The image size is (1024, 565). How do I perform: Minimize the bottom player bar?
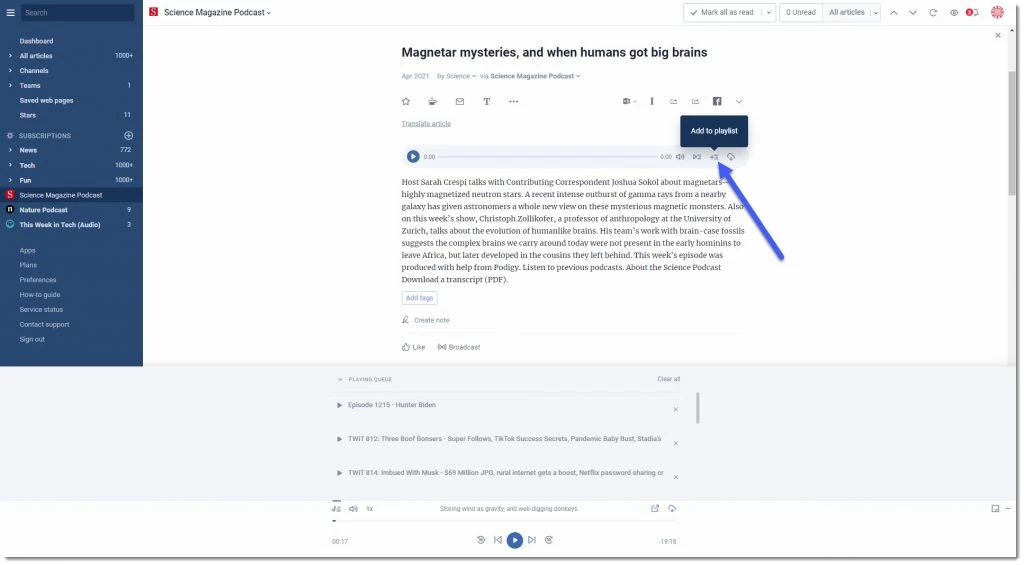1008,508
